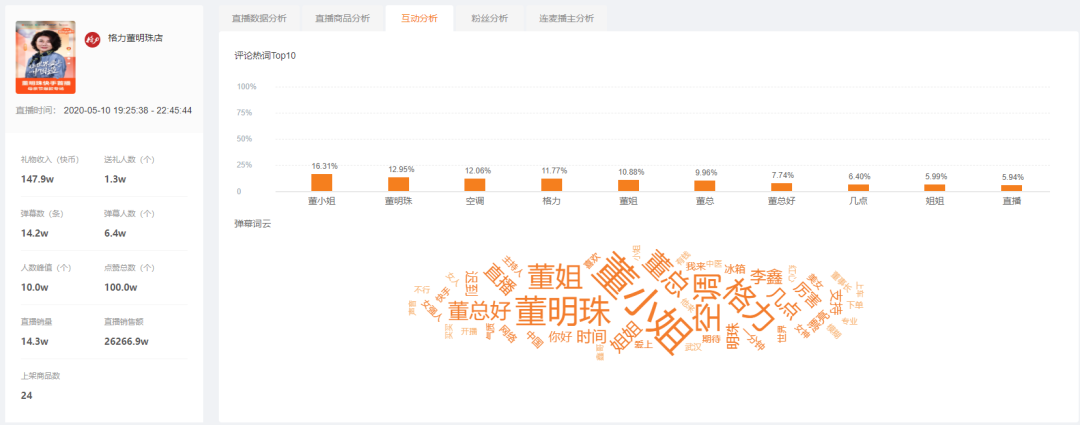Click the 董明珠 bar at 12.95%

[x=398, y=184]
